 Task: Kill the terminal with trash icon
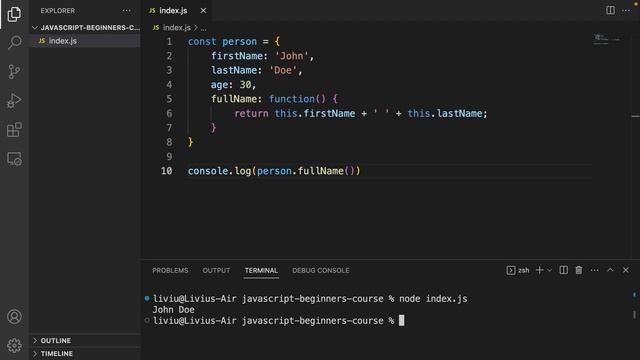pos(579,270)
